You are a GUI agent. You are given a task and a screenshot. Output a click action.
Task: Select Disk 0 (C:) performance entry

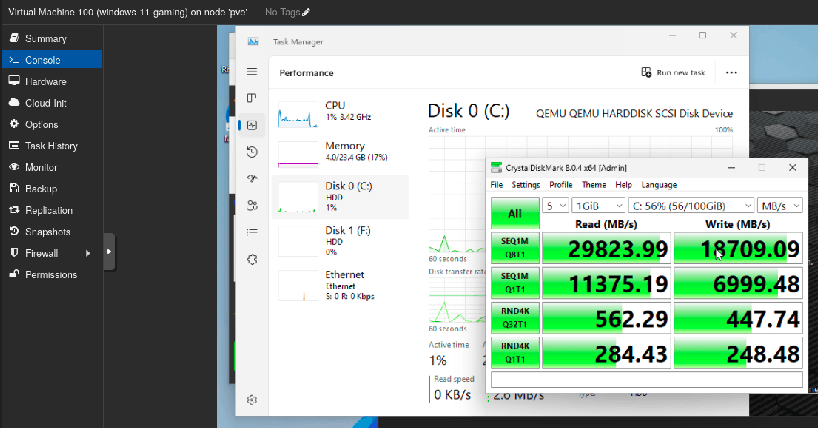point(340,197)
